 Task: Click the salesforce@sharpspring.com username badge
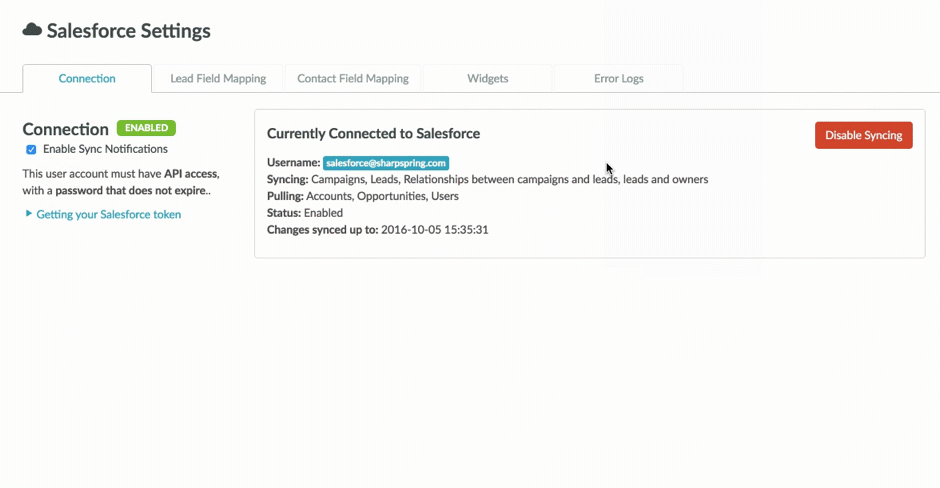click(x=385, y=163)
